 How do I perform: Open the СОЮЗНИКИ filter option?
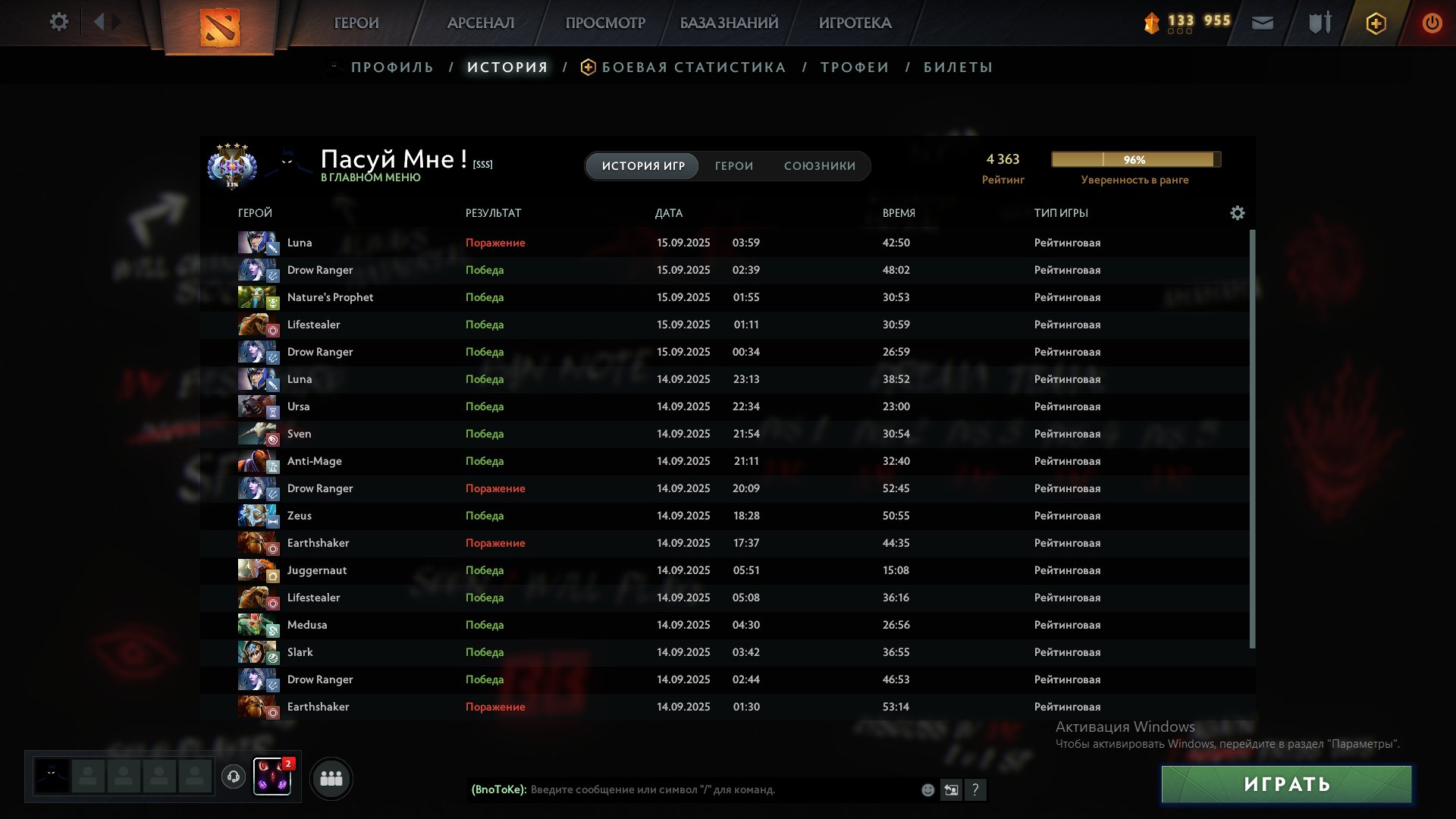coord(821,165)
